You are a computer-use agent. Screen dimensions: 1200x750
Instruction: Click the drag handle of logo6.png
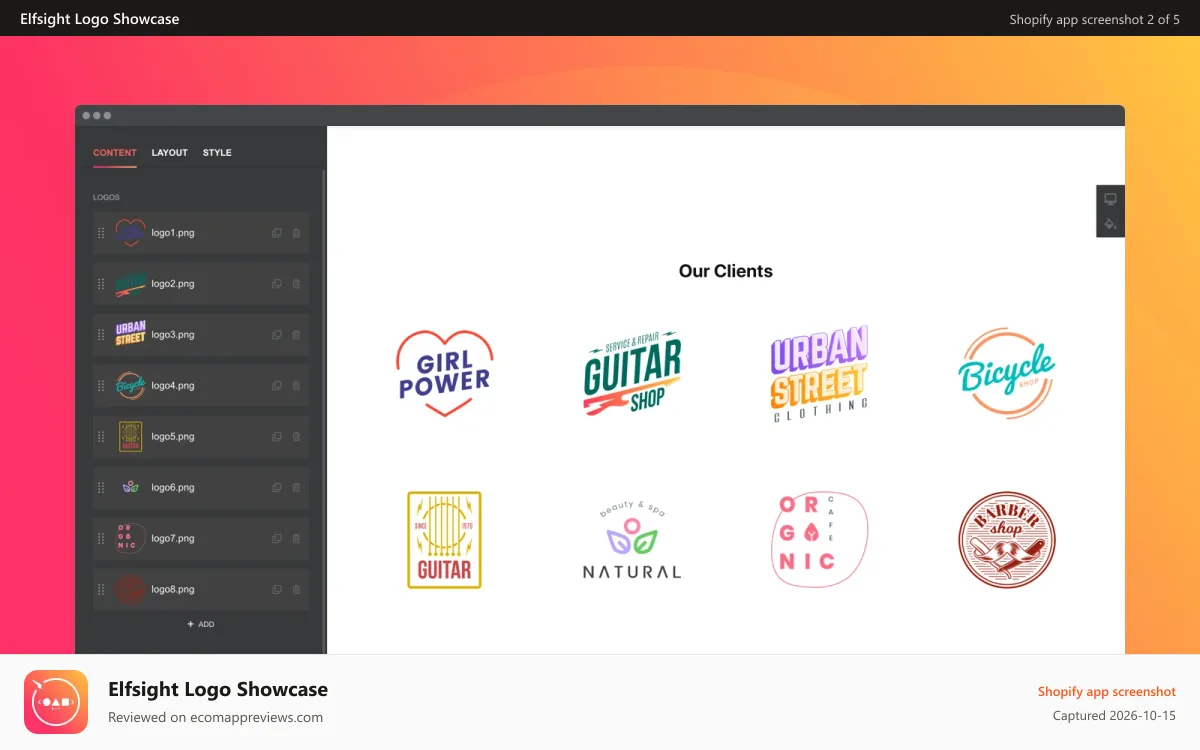coord(101,488)
